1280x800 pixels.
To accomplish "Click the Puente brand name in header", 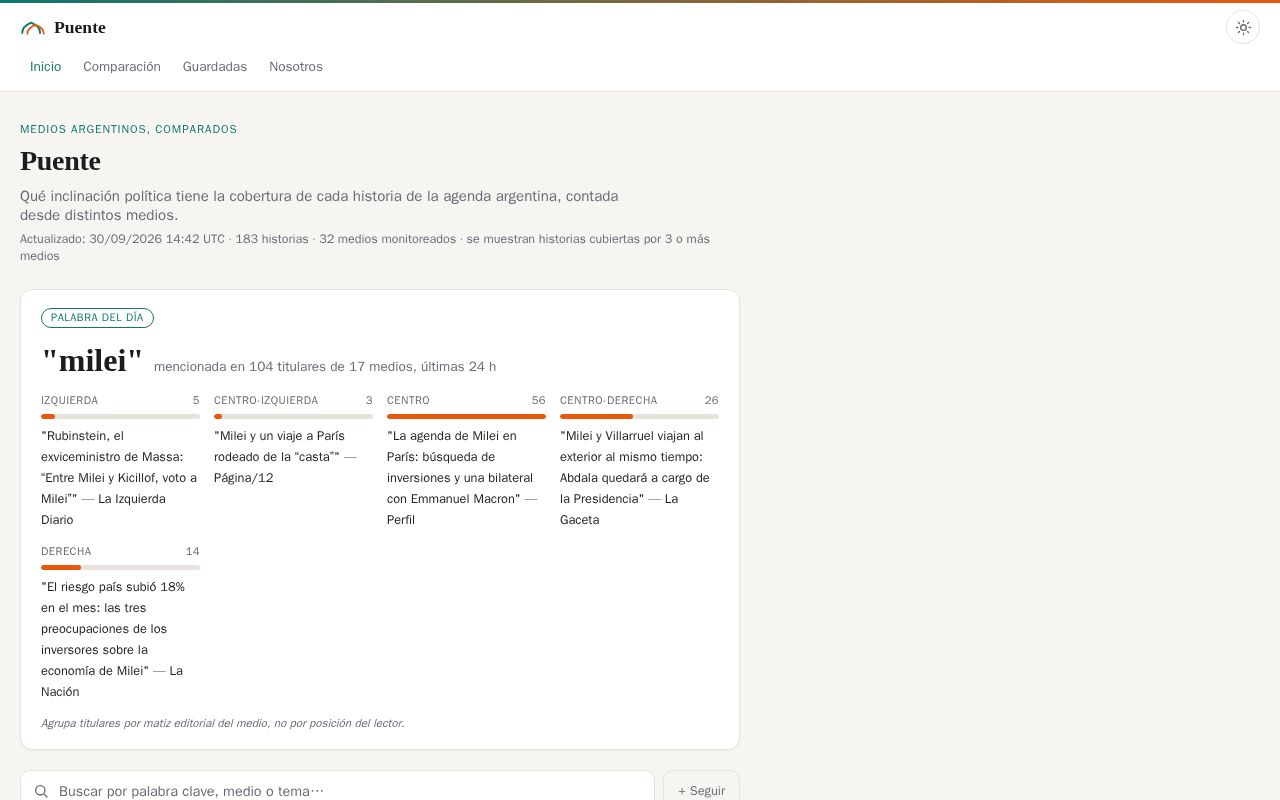I will pyautogui.click(x=80, y=28).
